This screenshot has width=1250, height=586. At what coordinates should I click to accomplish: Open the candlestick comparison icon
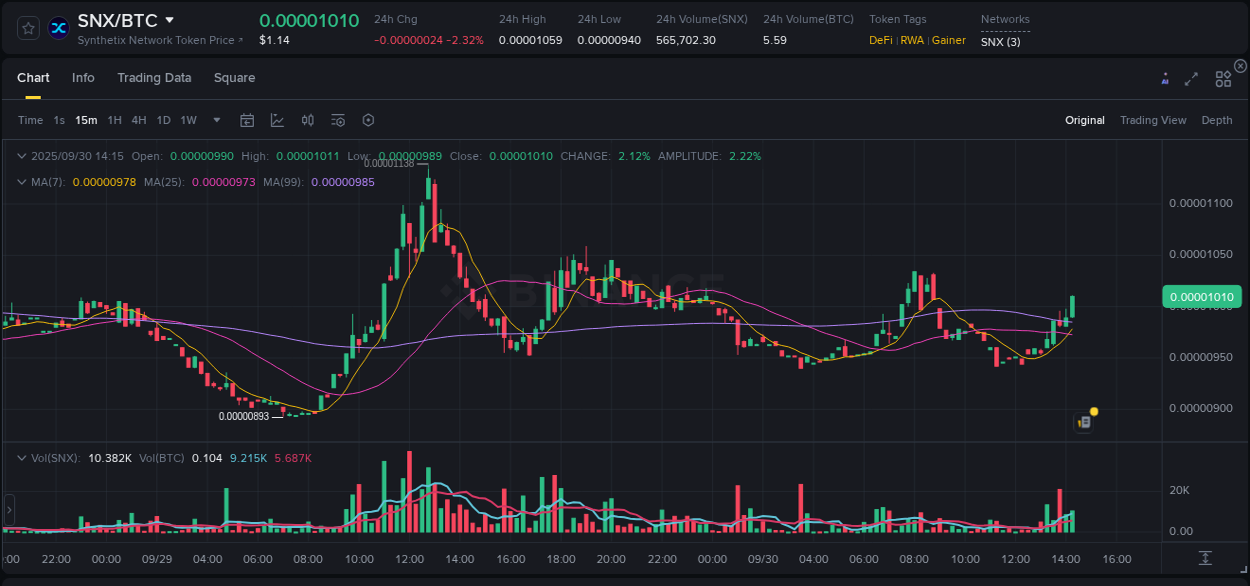click(308, 120)
